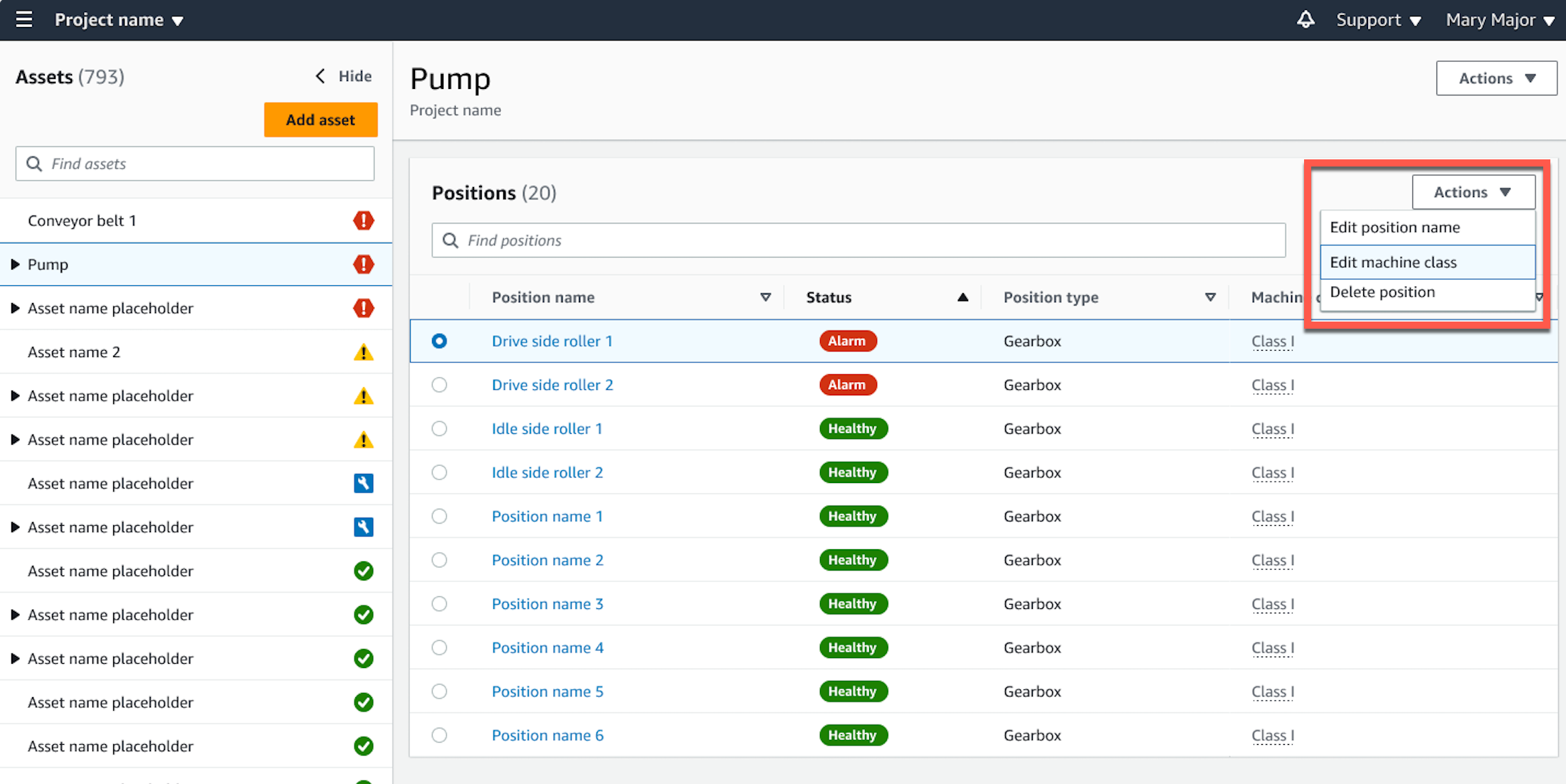Viewport: 1566px width, 784px height.
Task: Select the radio button for Position name 4
Action: (x=439, y=647)
